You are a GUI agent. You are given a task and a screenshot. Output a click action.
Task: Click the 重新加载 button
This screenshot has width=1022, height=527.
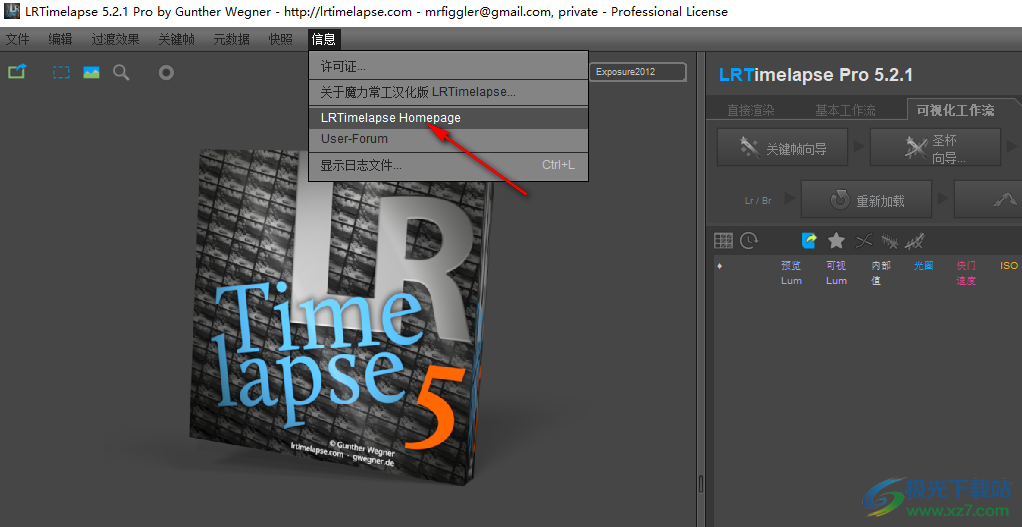[866, 200]
